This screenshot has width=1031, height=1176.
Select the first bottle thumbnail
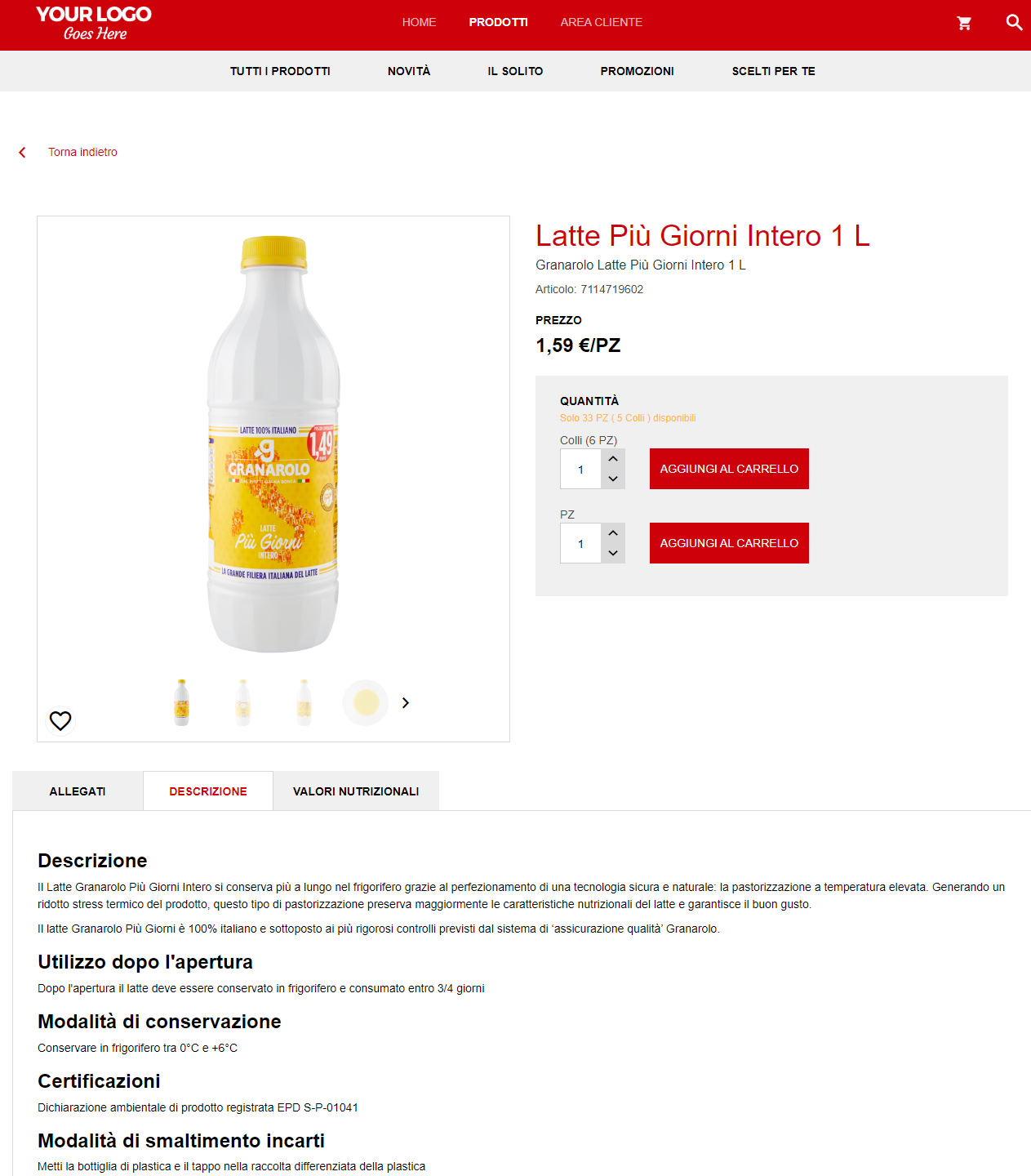click(182, 702)
